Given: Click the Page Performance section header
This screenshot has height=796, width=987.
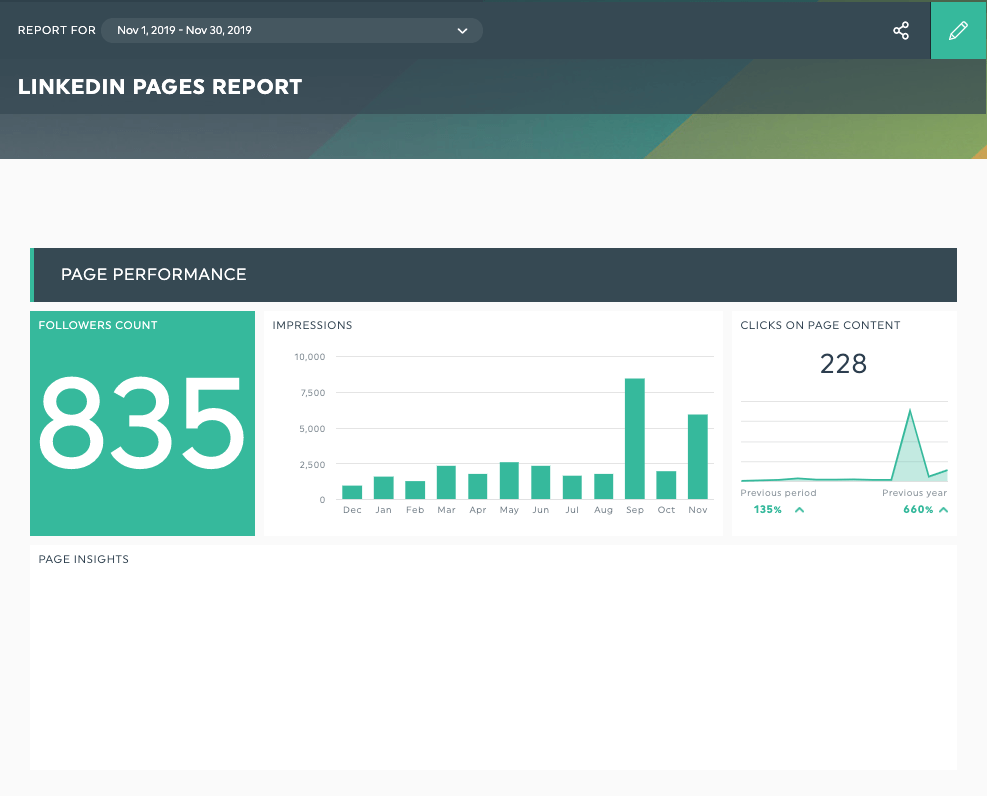Looking at the screenshot, I should (x=494, y=274).
